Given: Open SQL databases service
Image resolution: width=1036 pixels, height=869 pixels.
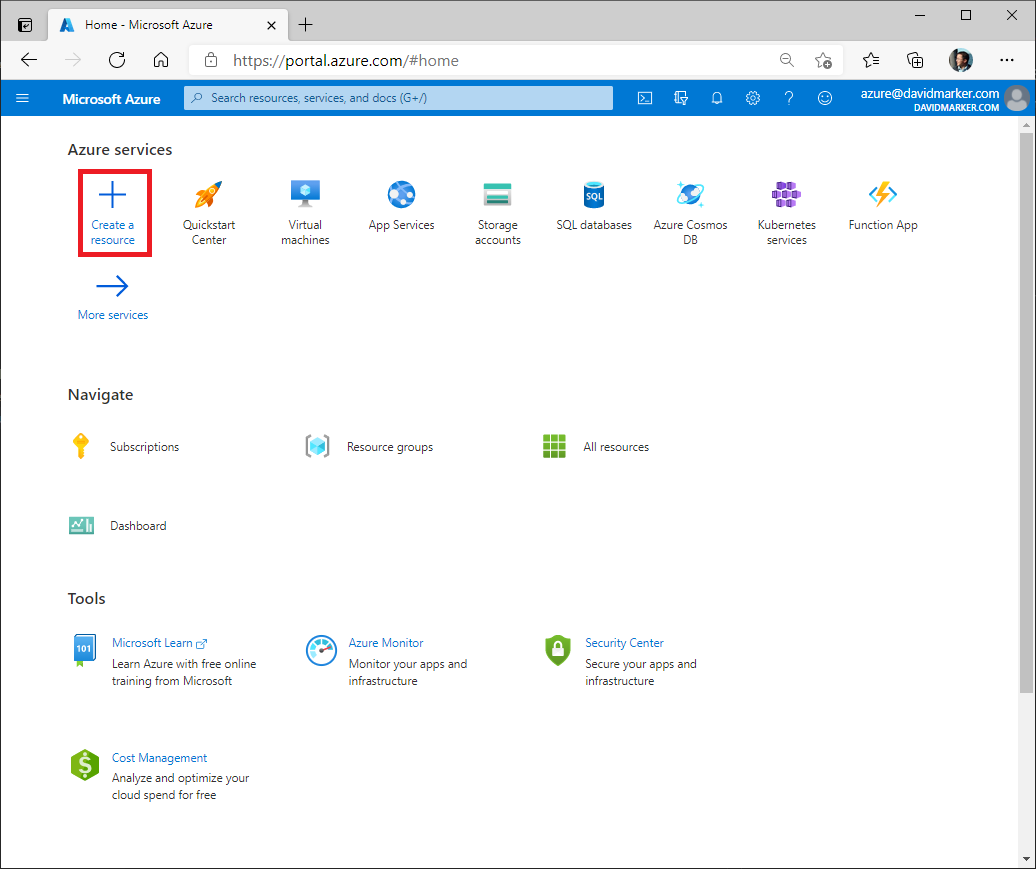Looking at the screenshot, I should 594,206.
